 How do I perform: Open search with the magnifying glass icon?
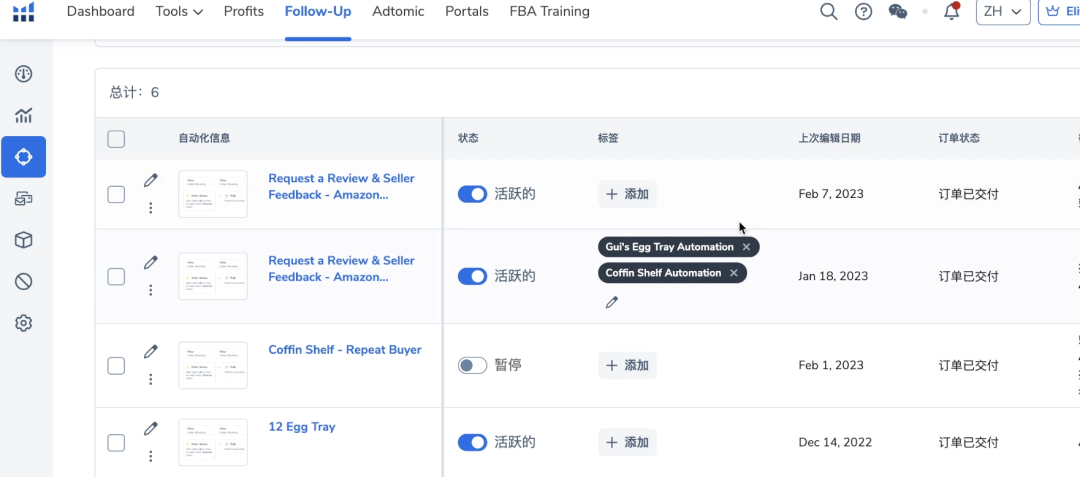[828, 12]
